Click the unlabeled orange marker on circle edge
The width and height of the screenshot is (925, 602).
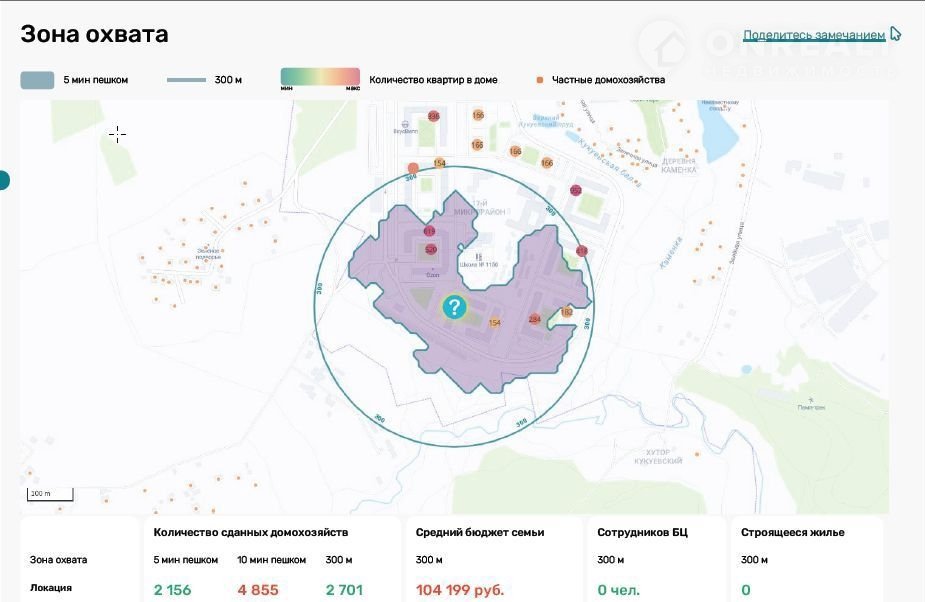(413, 169)
